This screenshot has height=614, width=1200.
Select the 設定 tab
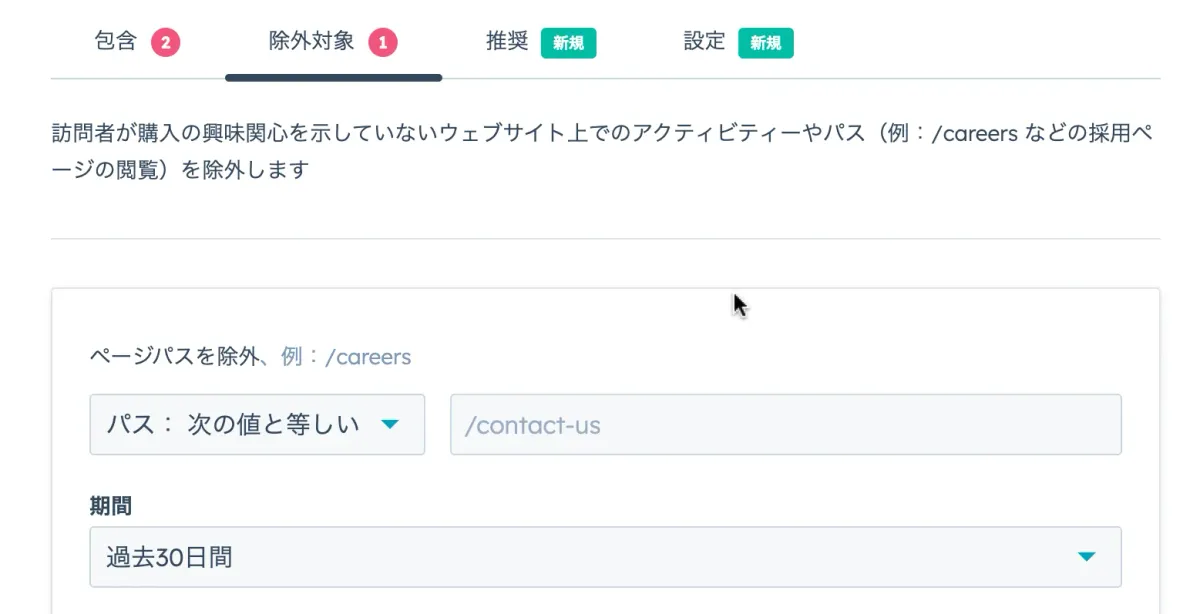[x=702, y=40]
